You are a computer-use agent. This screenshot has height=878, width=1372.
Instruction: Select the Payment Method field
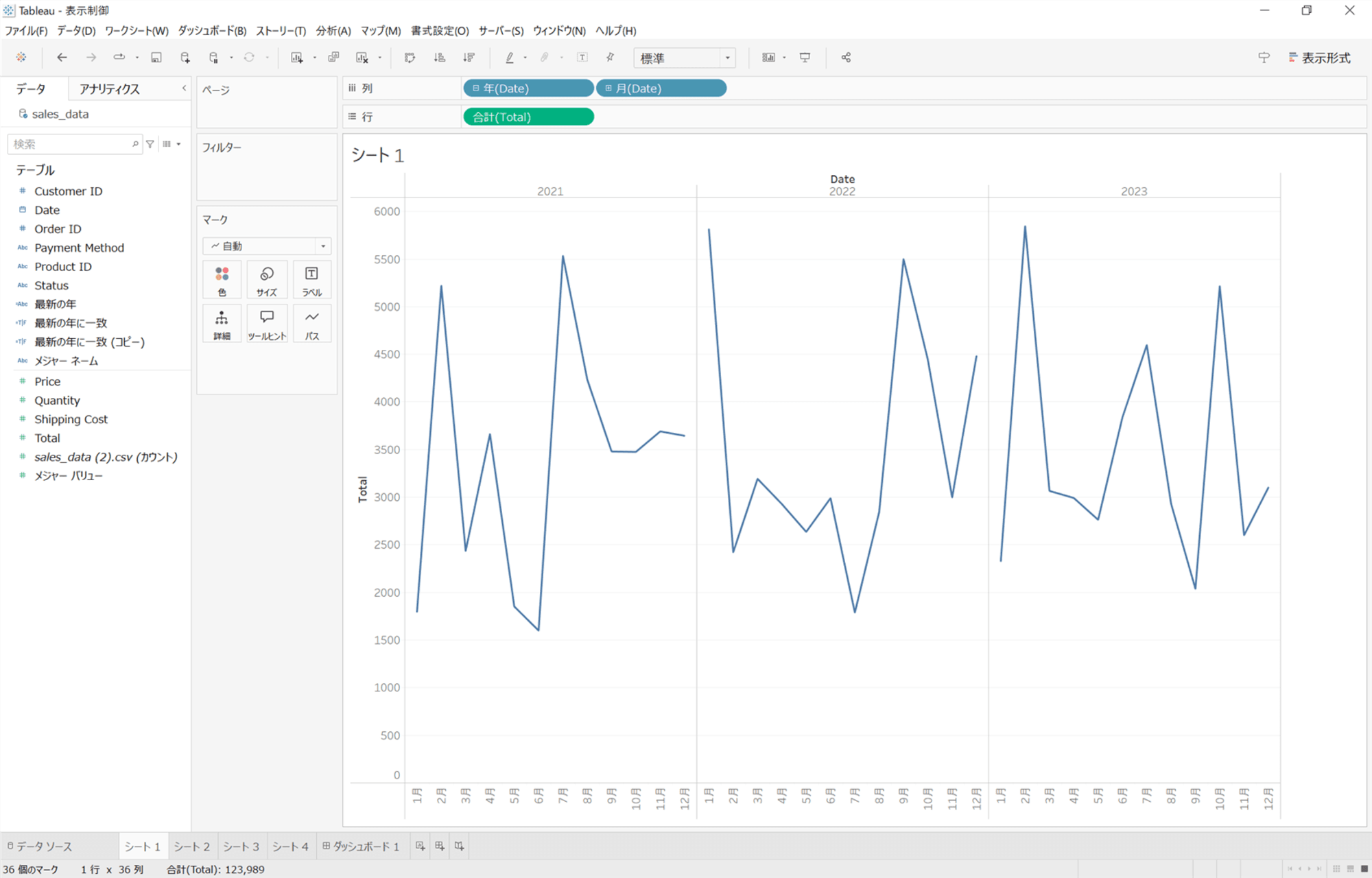(x=80, y=248)
